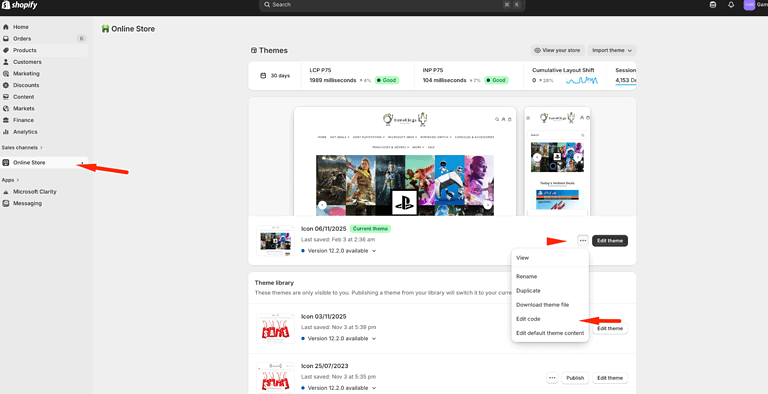768x394 pixels.
Task: Click the Orders inbox icon
Action: click(6, 39)
